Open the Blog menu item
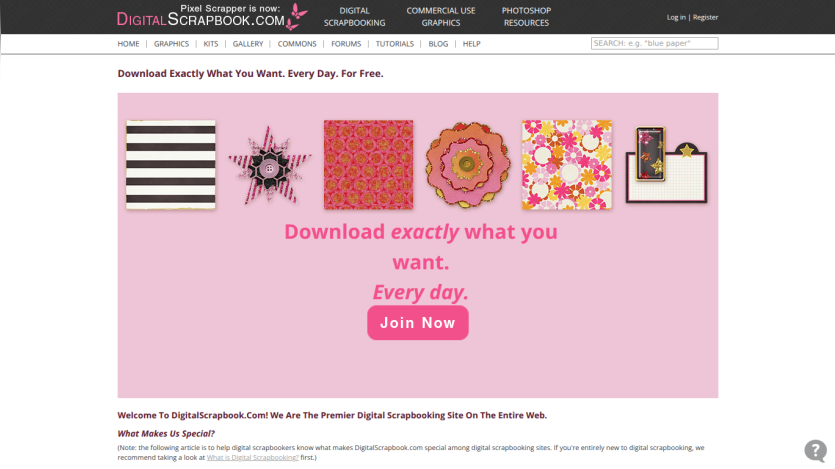 point(438,44)
